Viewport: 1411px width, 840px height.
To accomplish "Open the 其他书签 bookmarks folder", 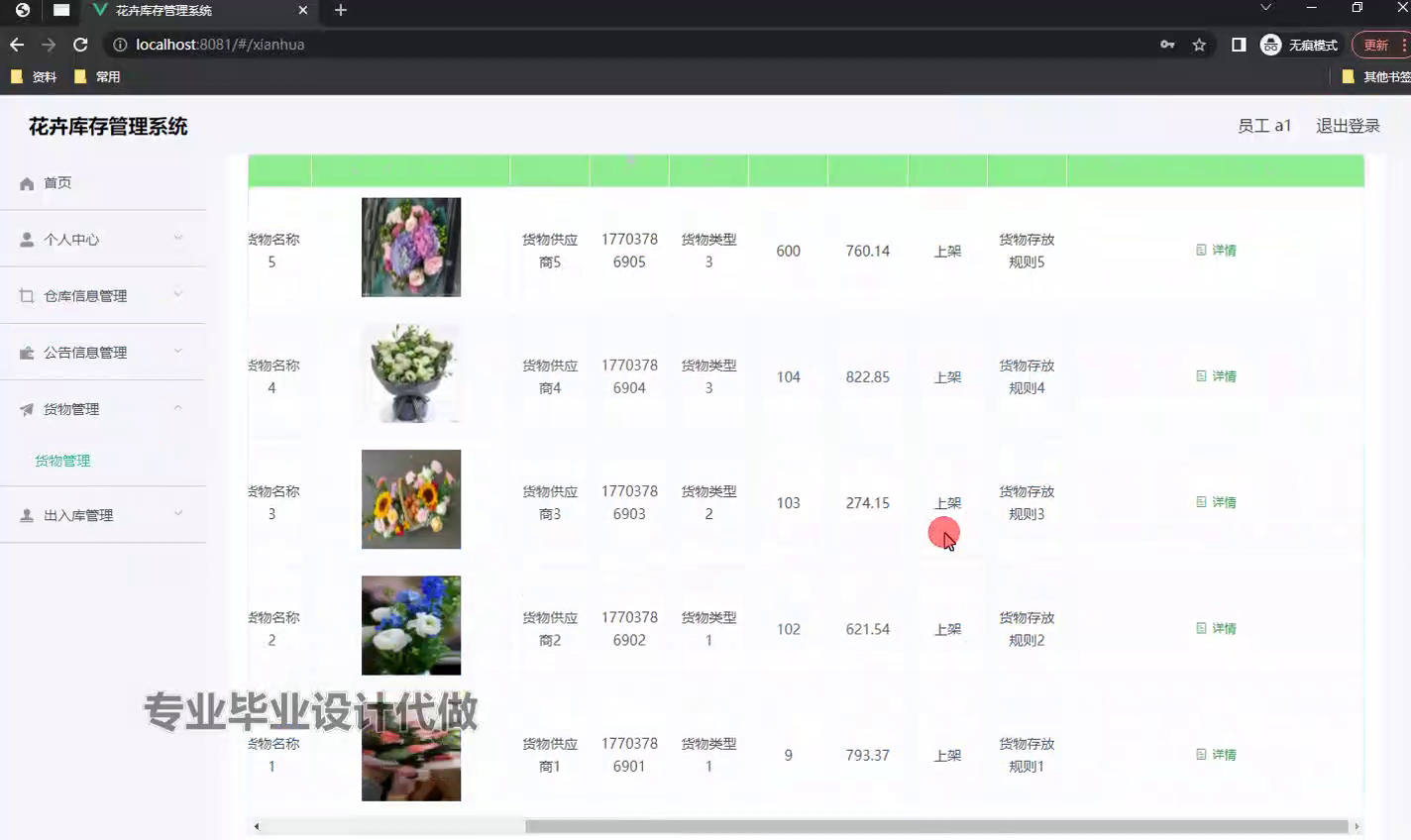I will point(1376,76).
